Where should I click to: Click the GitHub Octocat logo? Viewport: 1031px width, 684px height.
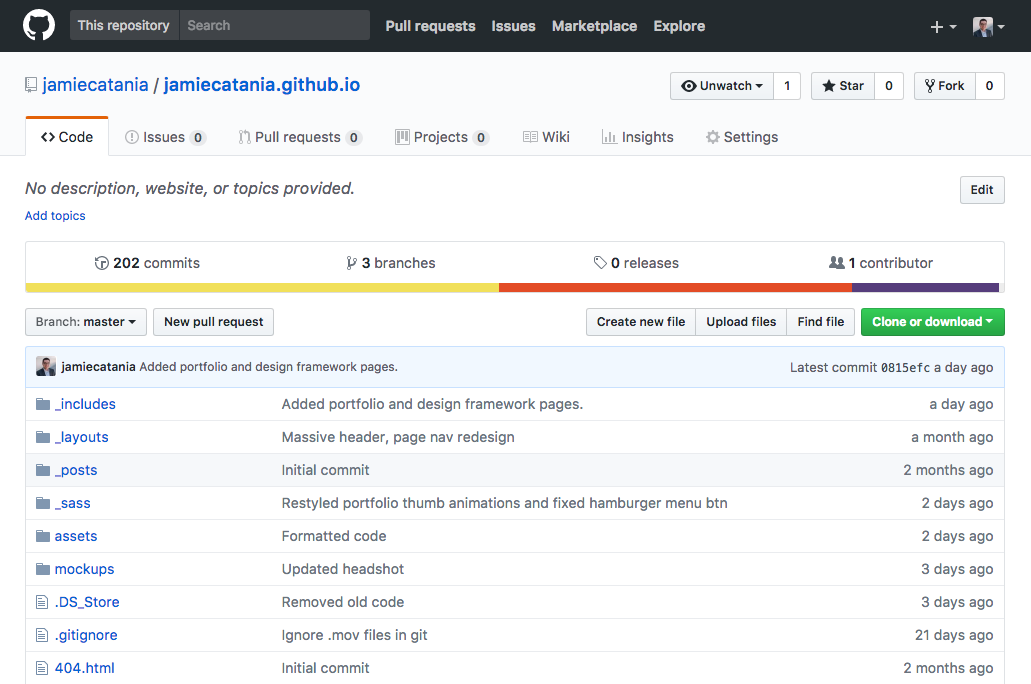click(39, 25)
